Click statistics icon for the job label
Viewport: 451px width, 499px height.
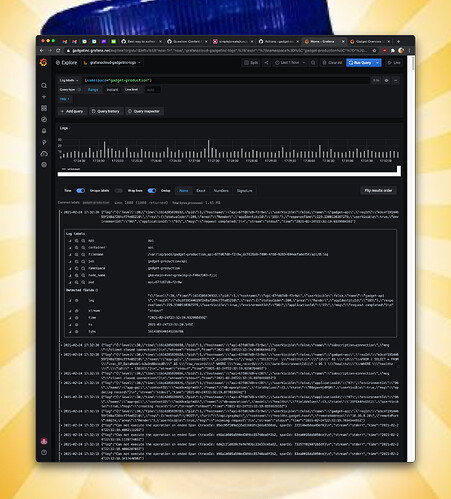tap(70, 261)
